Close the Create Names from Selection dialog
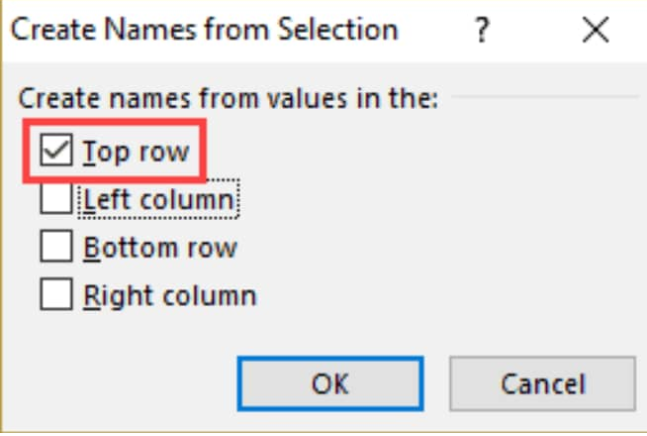Image resolution: width=647 pixels, height=436 pixels. 595,30
